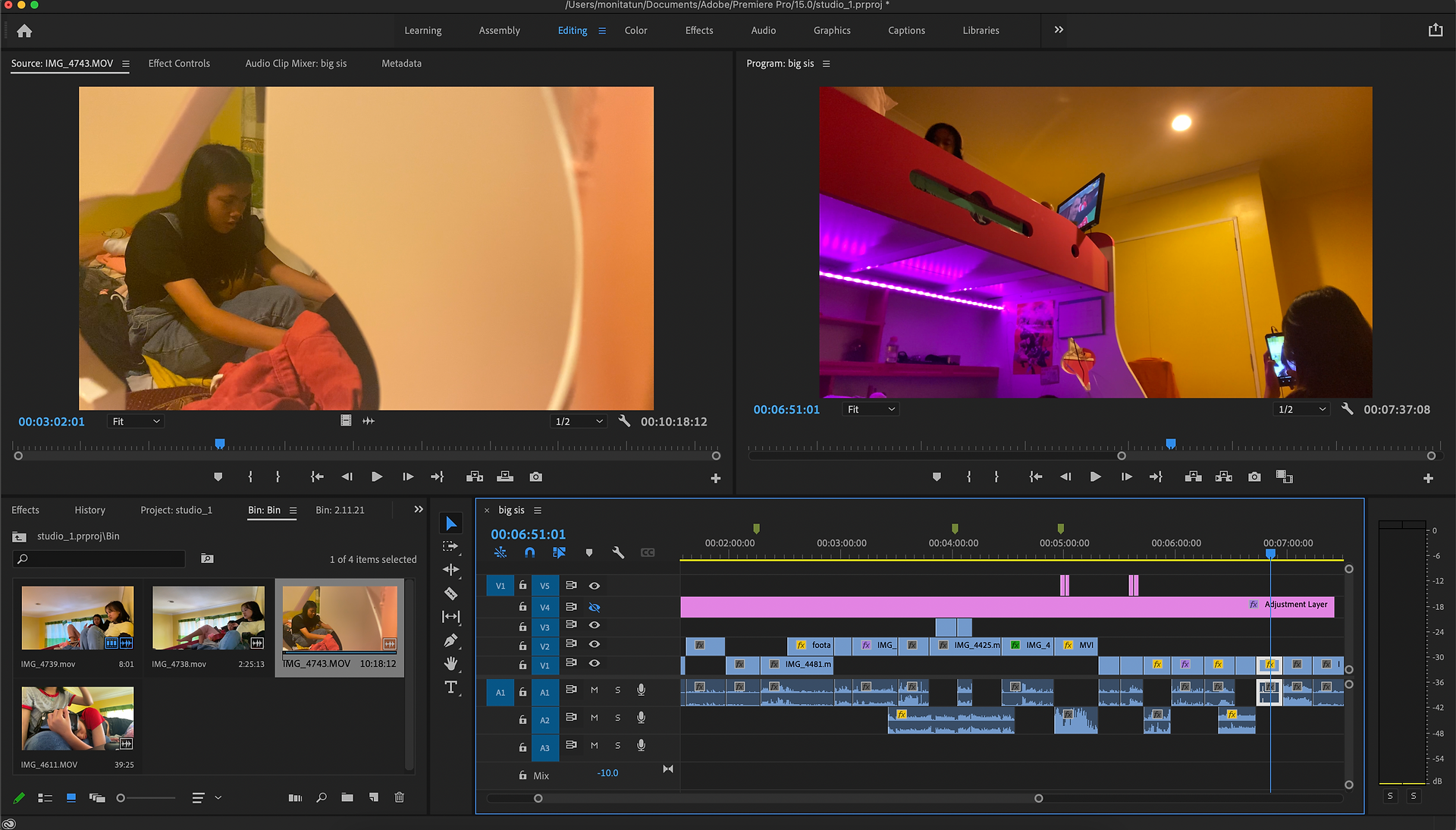This screenshot has height=830, width=1456.
Task: Open Source monitor settings wrench
Action: click(x=624, y=421)
